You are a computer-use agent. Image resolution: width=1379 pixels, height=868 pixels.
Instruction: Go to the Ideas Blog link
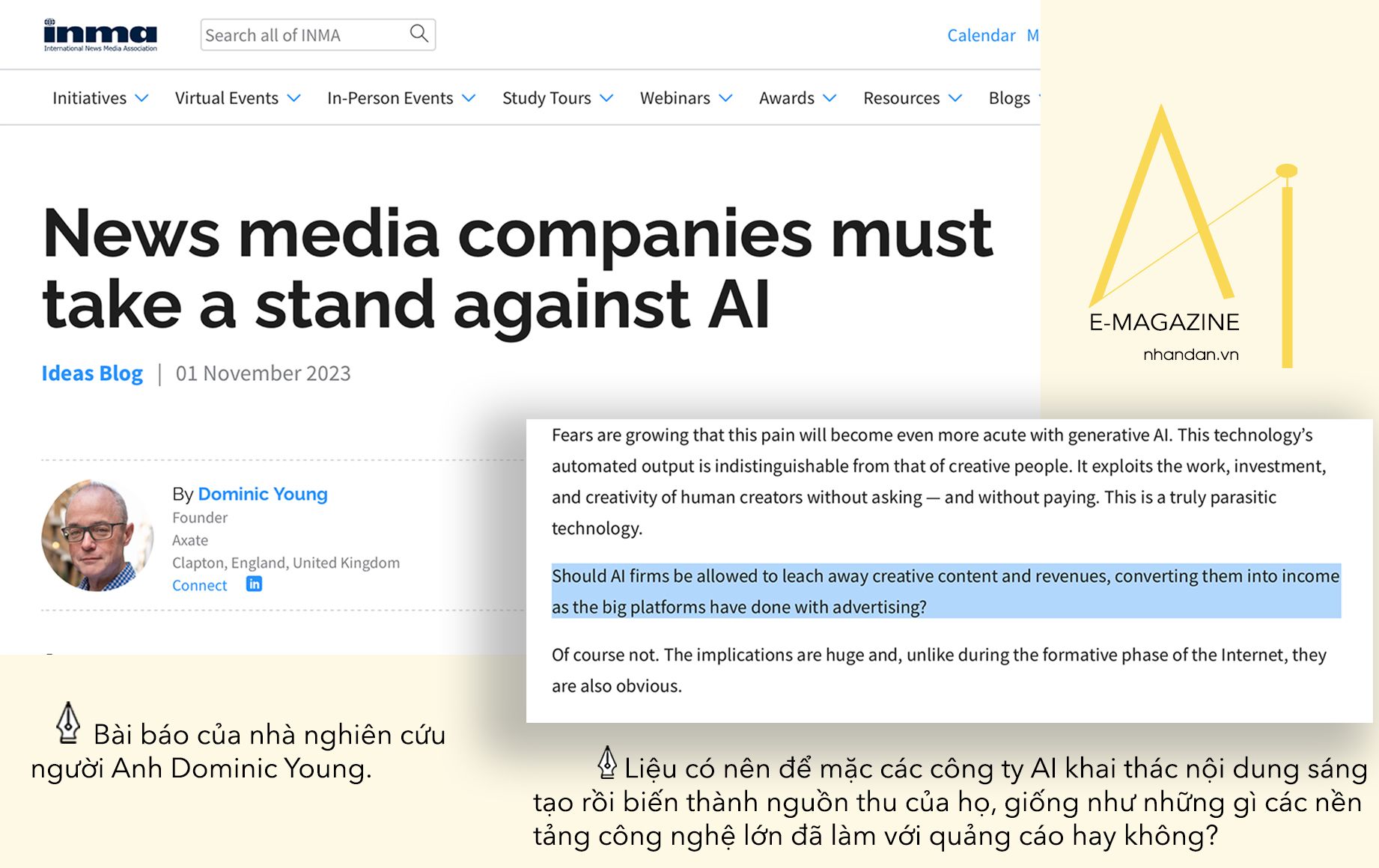tap(92, 373)
